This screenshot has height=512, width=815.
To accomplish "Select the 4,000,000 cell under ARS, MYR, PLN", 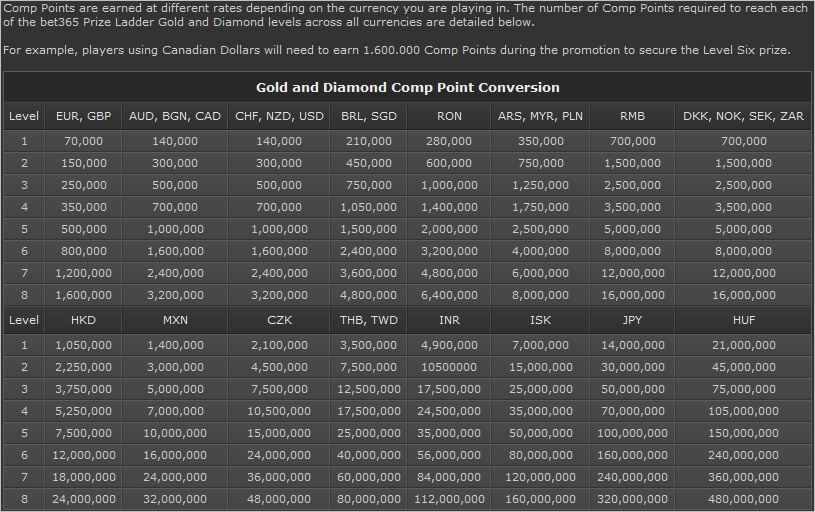I will (x=541, y=251).
